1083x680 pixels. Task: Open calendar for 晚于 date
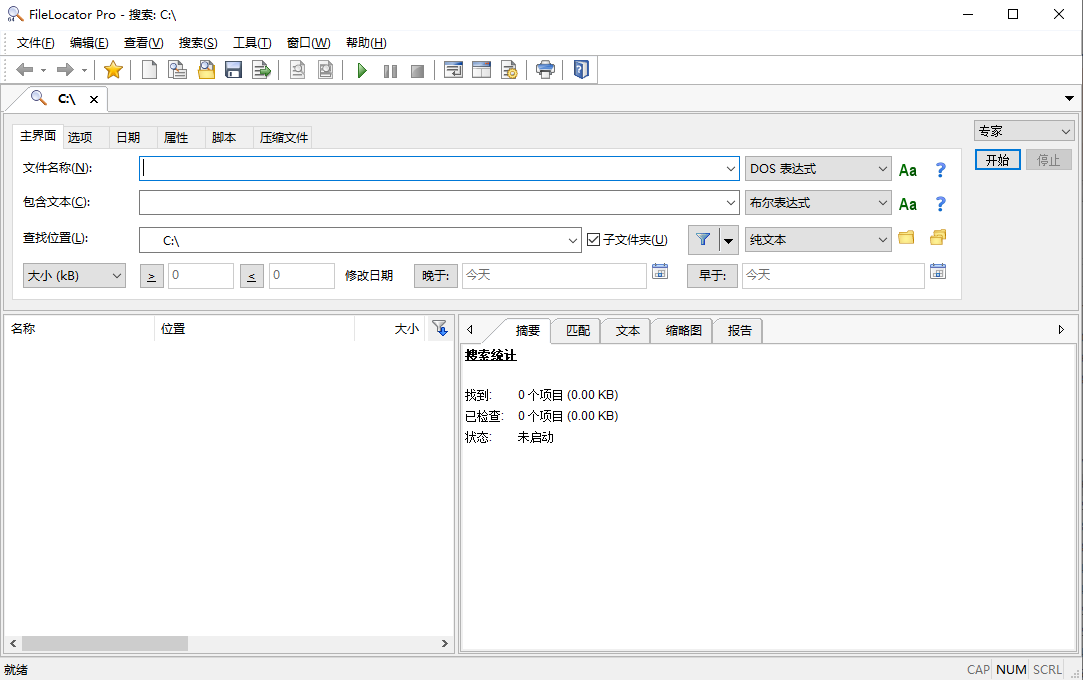(660, 271)
